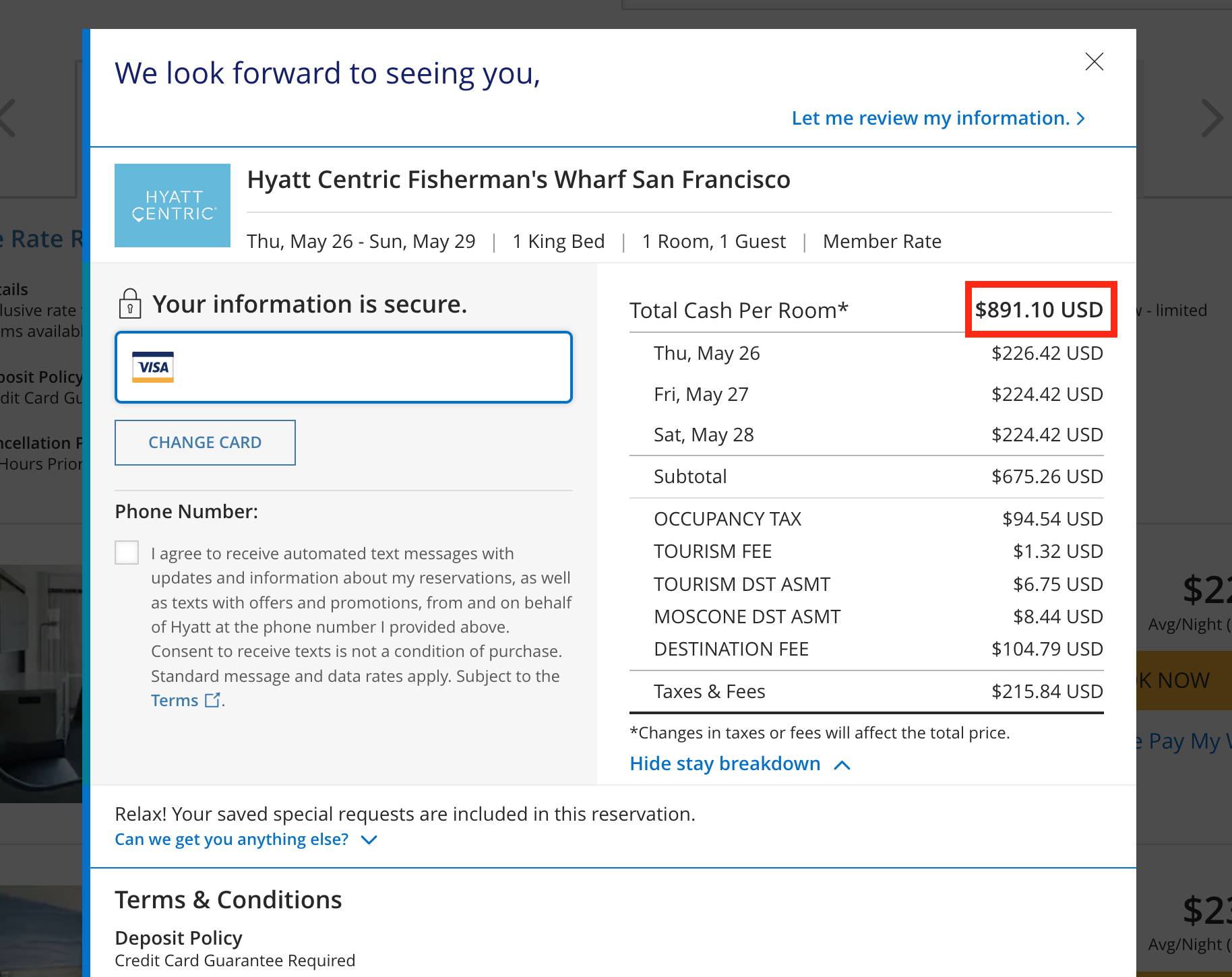Click the Deposit Policy heading in terms
Screen dimensions: 1232x977
click(179, 938)
